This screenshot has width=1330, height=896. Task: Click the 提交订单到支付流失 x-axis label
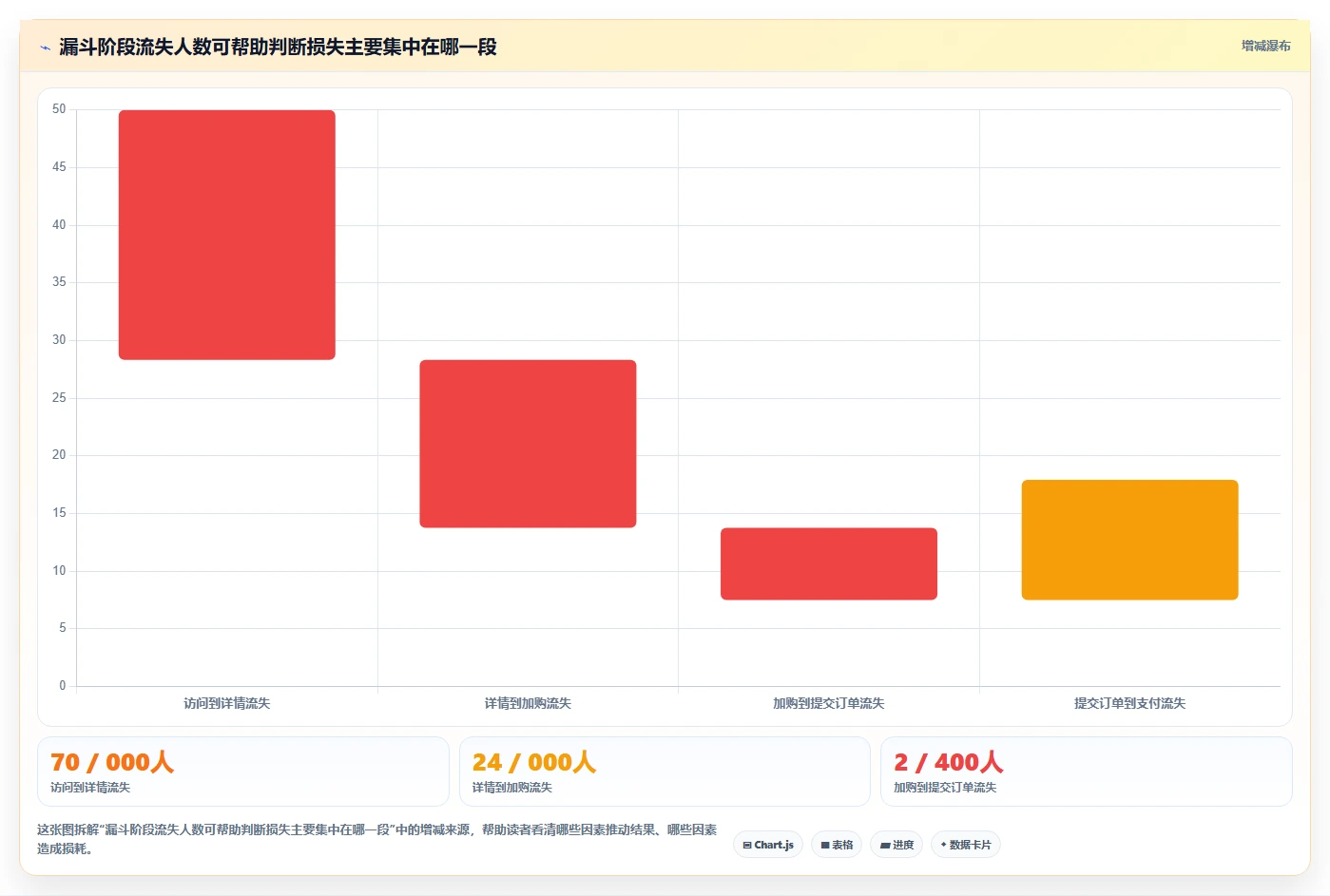pos(1129,703)
